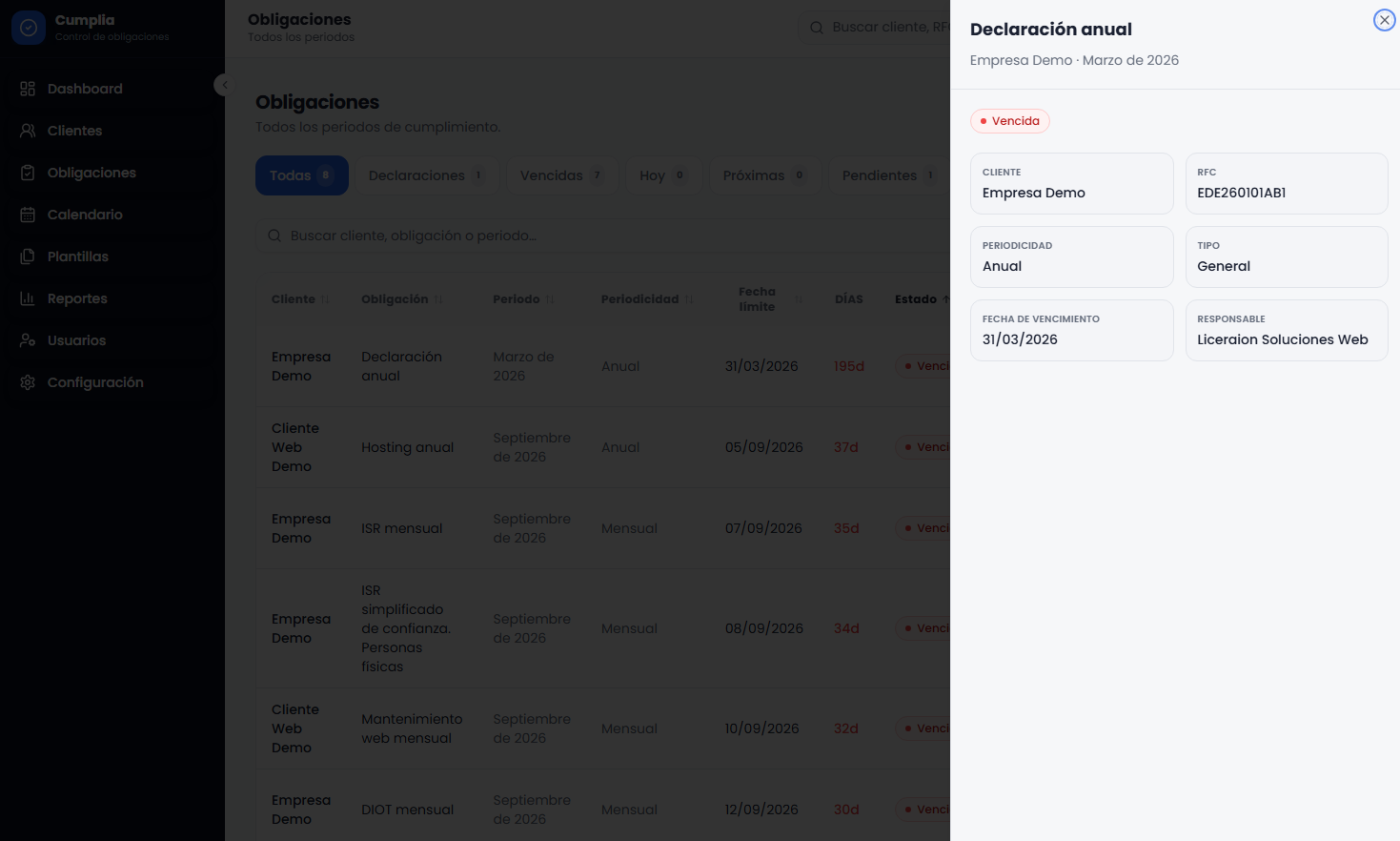
Task: Click the red Vencida status badge in panel
Action: pyautogui.click(x=1010, y=121)
